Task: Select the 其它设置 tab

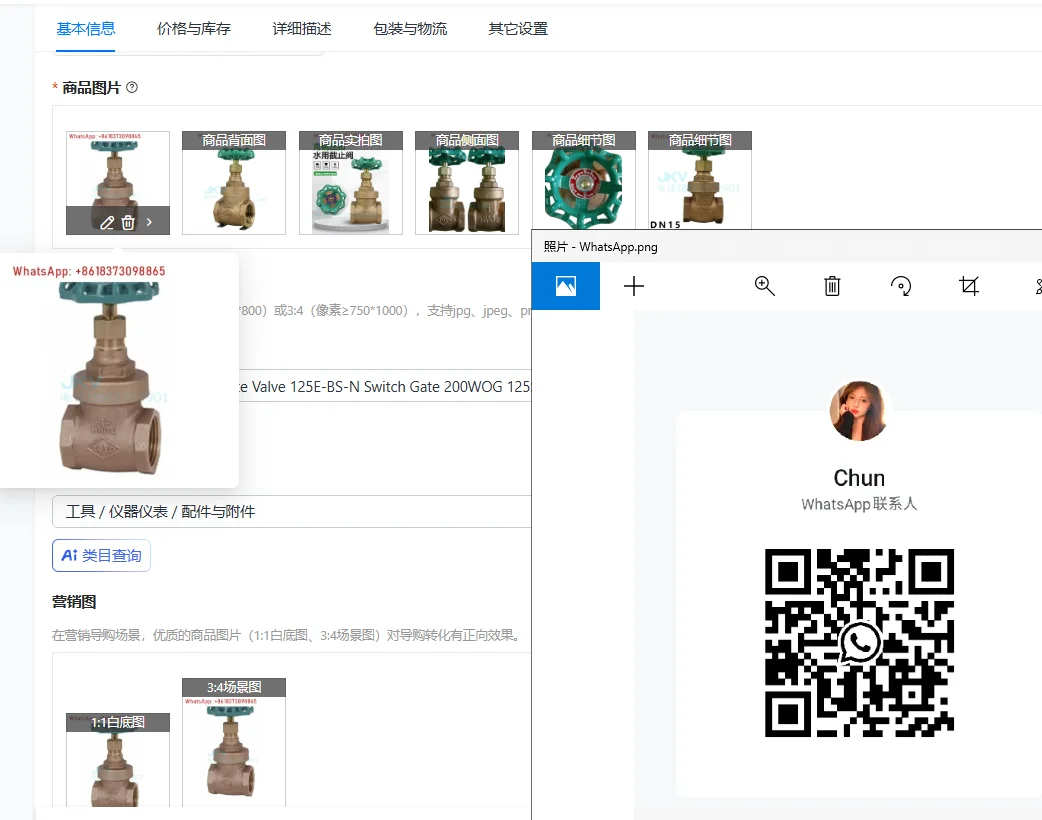Action: click(518, 29)
